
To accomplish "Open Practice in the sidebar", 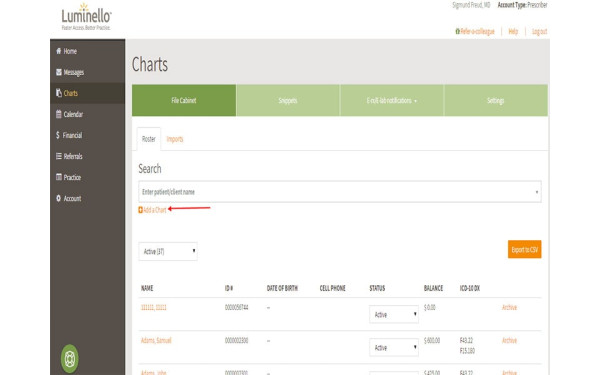I will point(87,177).
